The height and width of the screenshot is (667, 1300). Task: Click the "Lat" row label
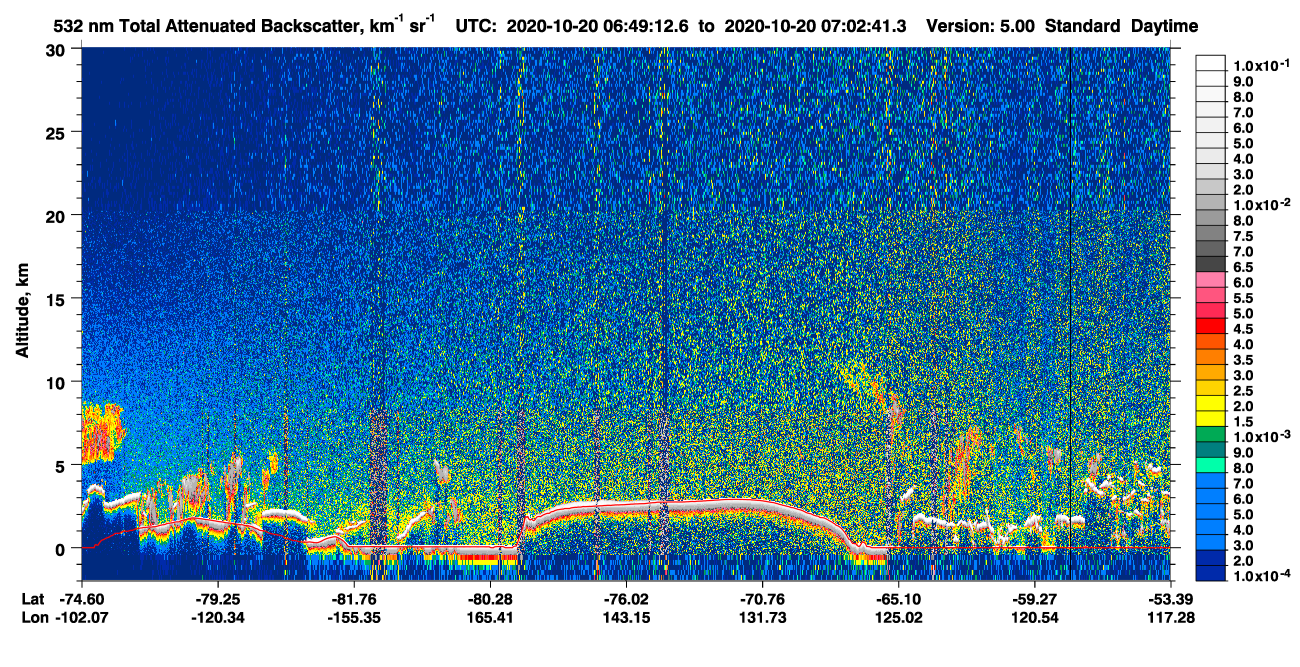click(x=32, y=599)
